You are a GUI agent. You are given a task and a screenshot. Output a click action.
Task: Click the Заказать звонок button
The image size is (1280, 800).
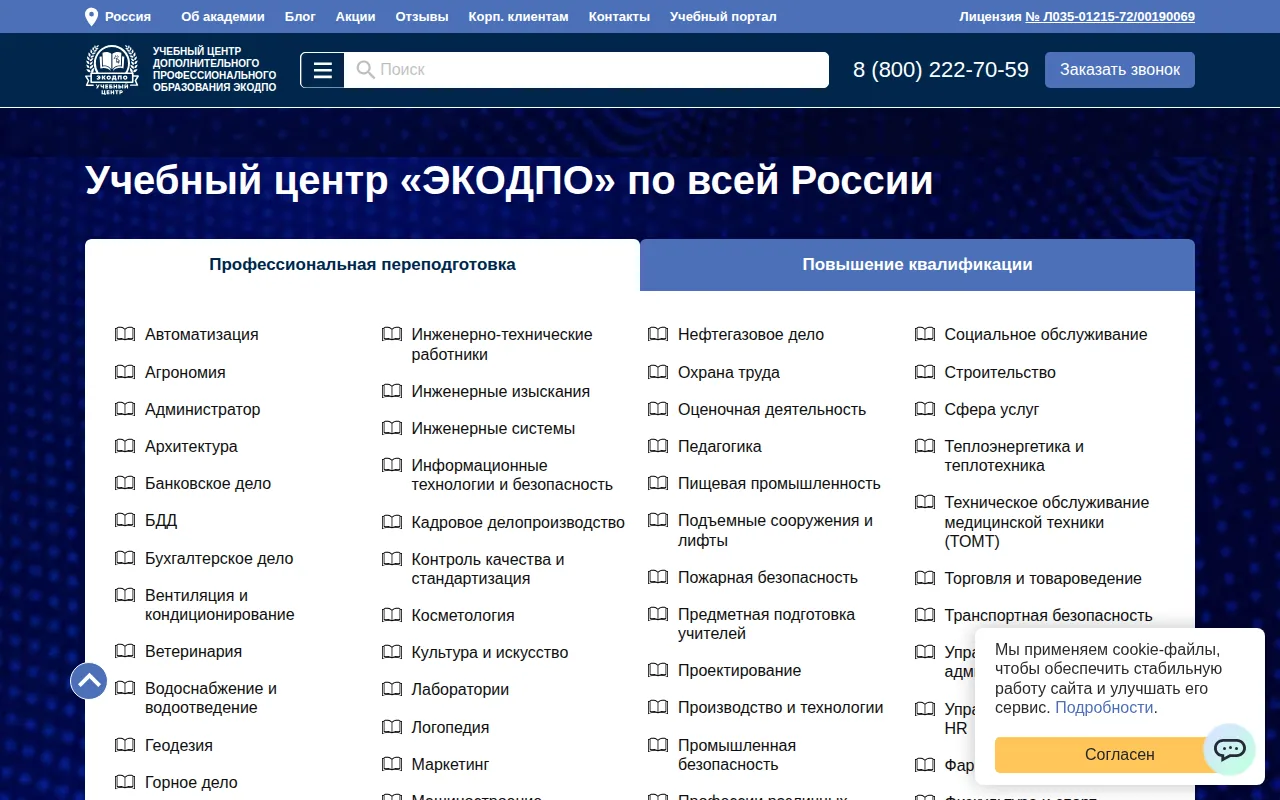[x=1120, y=70]
